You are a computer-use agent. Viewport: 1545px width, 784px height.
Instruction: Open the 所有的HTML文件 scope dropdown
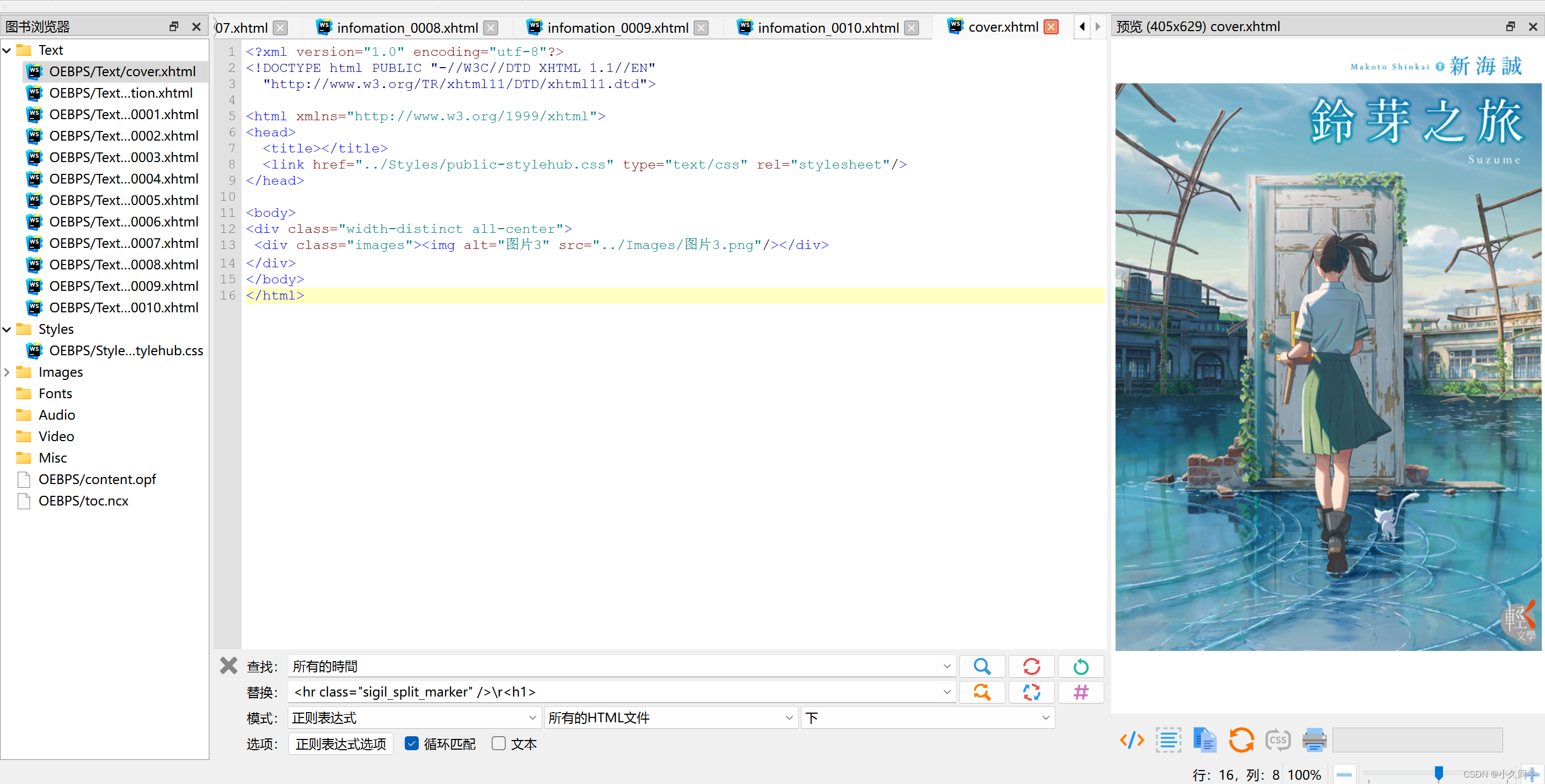[x=671, y=717]
